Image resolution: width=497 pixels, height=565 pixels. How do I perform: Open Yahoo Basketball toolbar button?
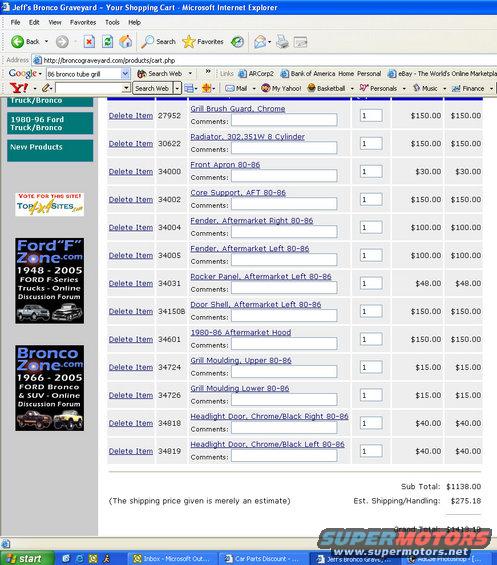coord(326,88)
